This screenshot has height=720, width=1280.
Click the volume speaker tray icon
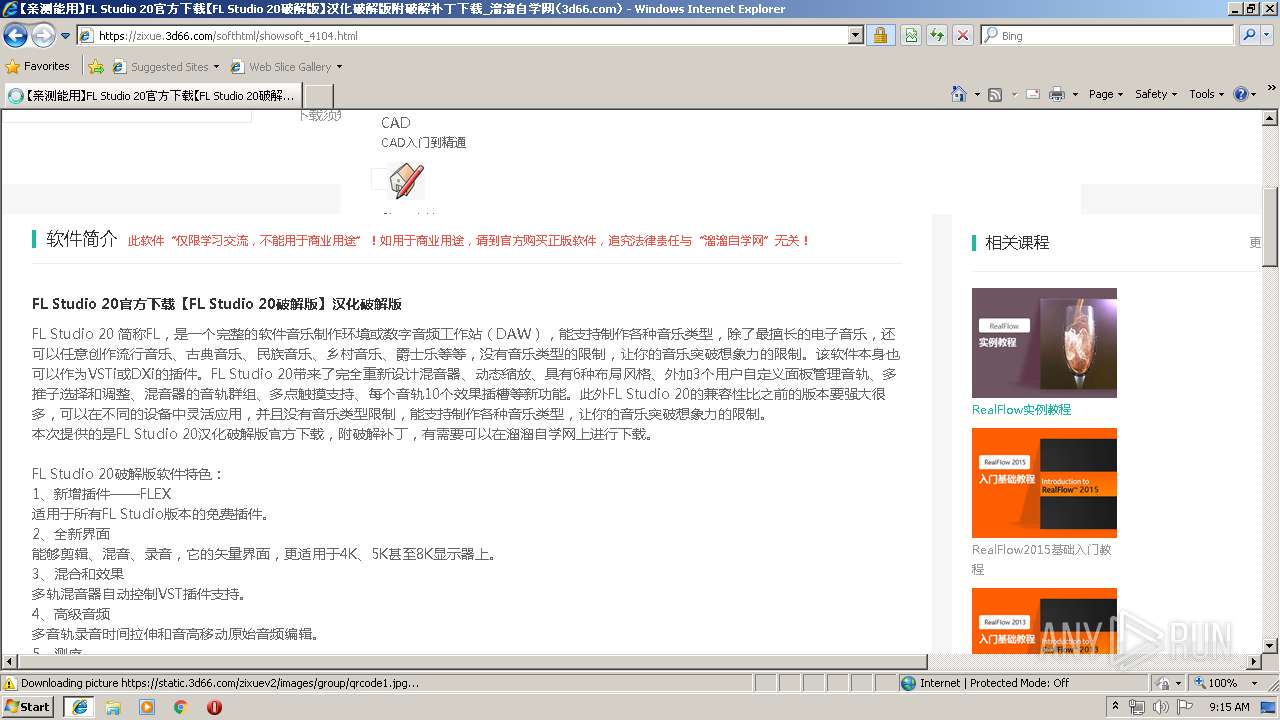tap(1160, 707)
